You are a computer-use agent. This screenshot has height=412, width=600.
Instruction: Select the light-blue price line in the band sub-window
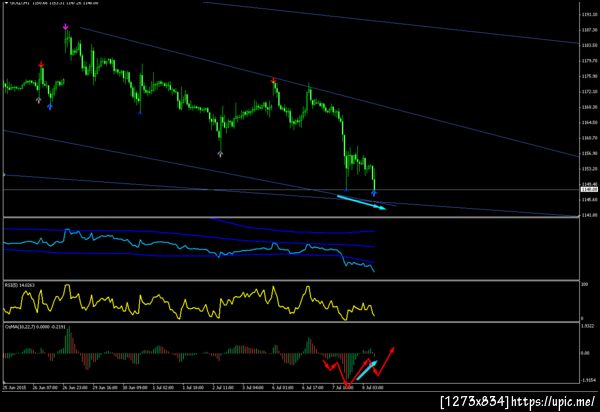(x=189, y=249)
